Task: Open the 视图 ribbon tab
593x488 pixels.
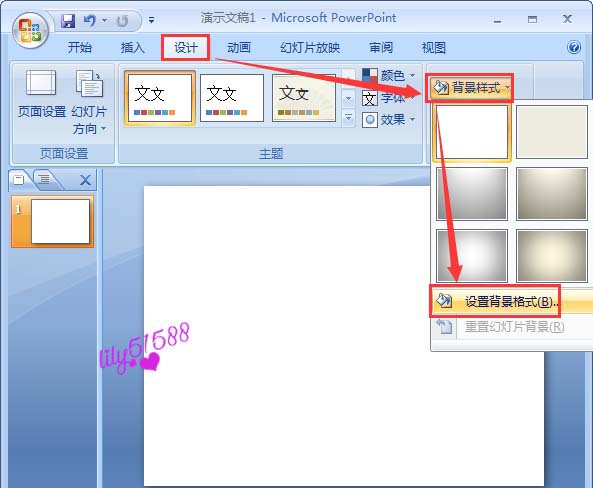Action: (x=434, y=48)
